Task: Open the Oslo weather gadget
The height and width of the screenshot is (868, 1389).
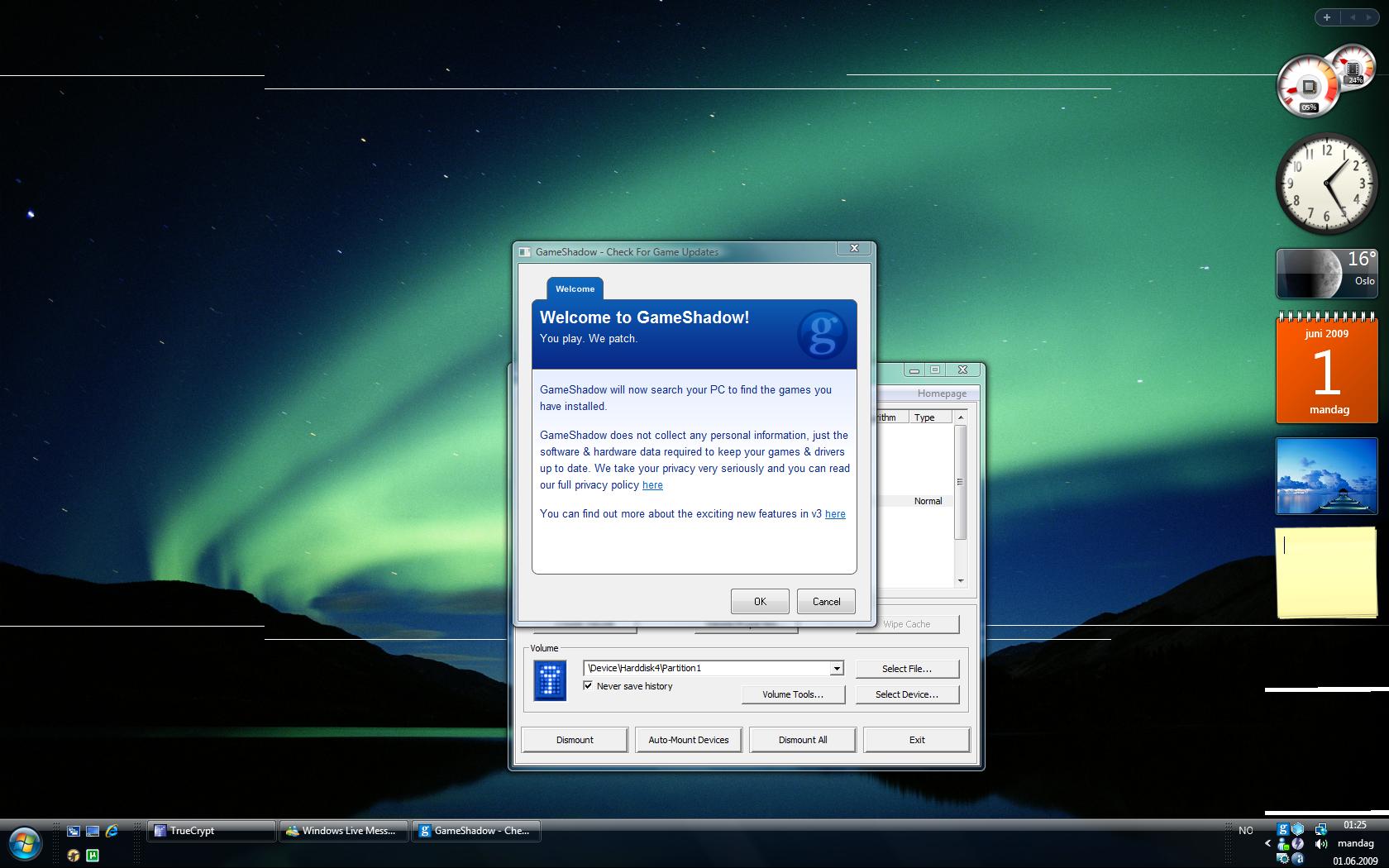Action: pyautogui.click(x=1327, y=274)
